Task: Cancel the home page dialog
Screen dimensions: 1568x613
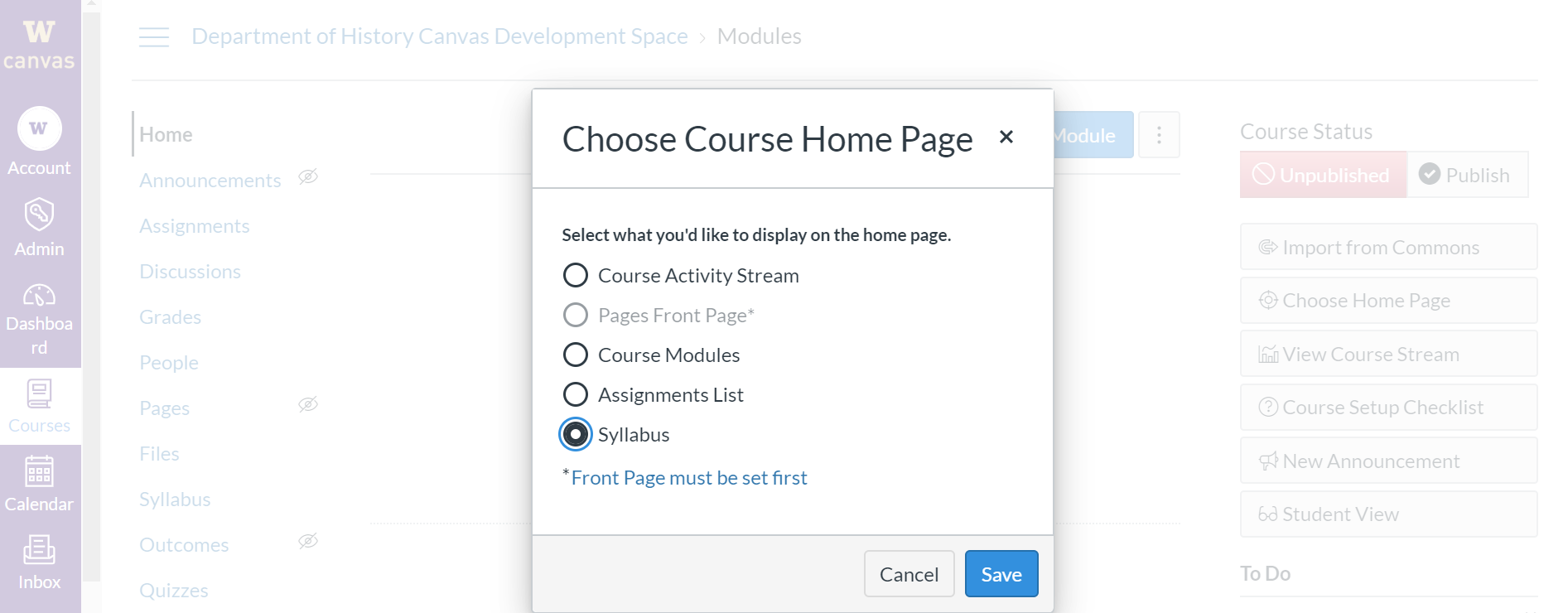Action: coord(909,574)
